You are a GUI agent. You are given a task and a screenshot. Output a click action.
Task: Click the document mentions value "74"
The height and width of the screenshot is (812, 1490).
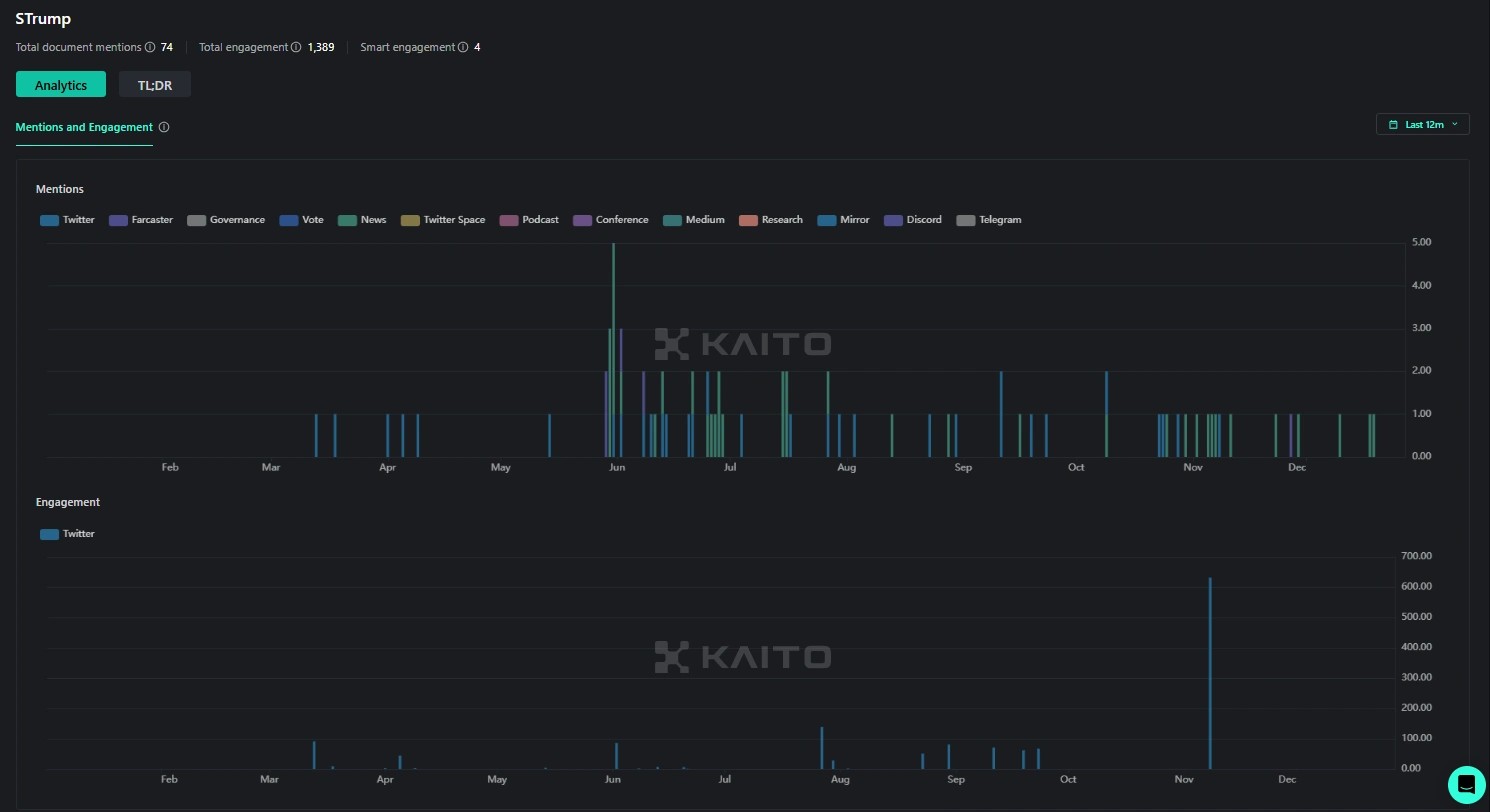click(167, 47)
